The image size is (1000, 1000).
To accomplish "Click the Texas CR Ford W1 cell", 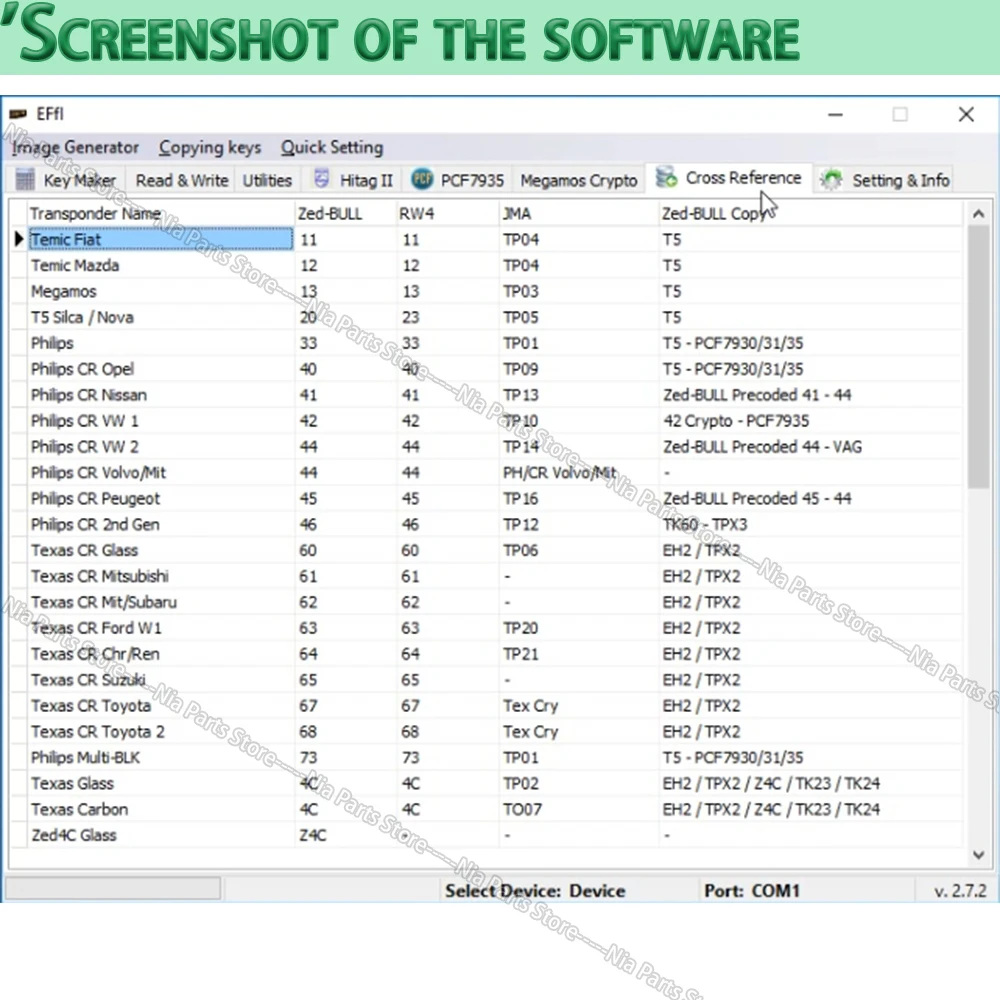I will [161, 628].
